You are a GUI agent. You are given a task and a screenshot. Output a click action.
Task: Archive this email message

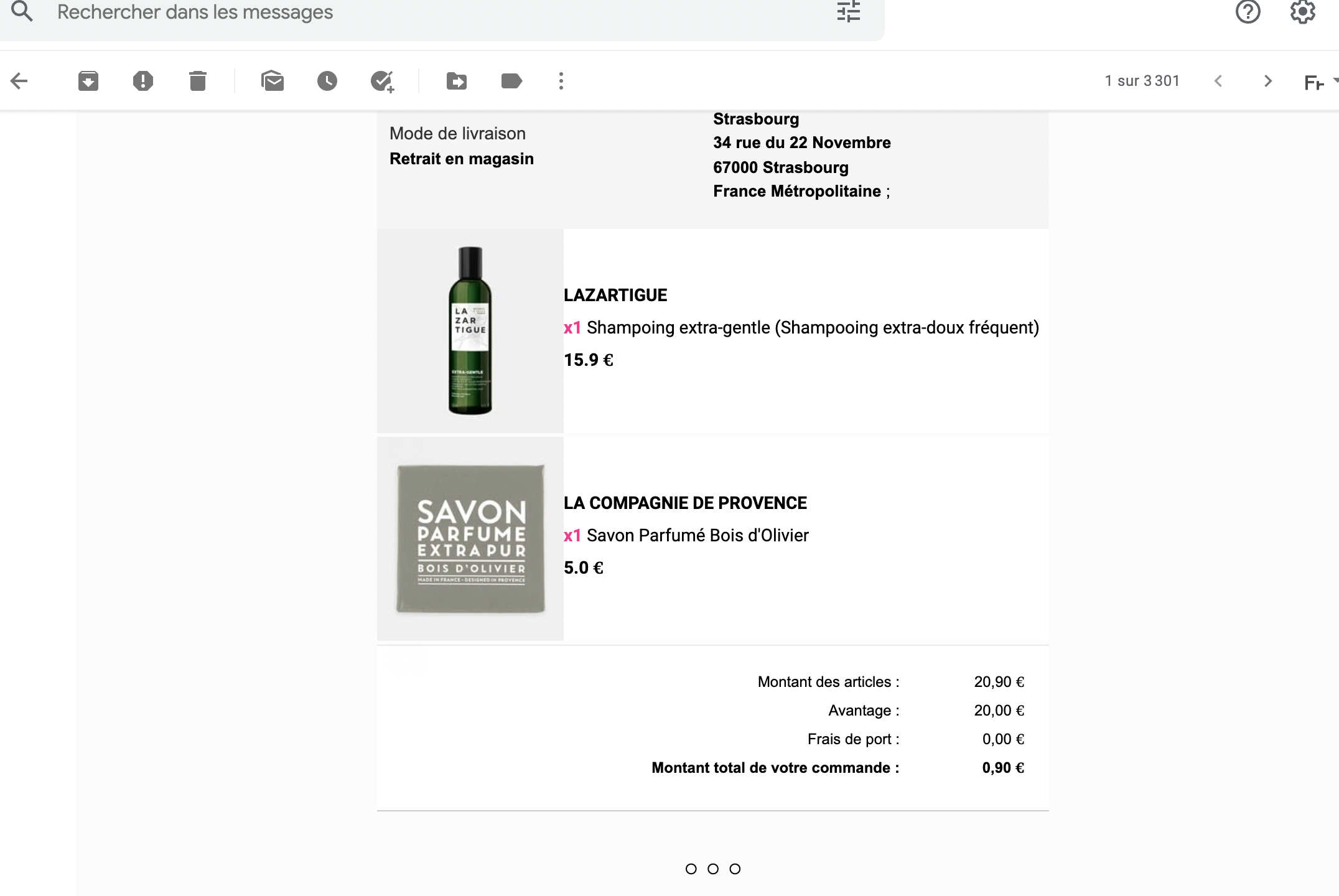click(x=88, y=81)
